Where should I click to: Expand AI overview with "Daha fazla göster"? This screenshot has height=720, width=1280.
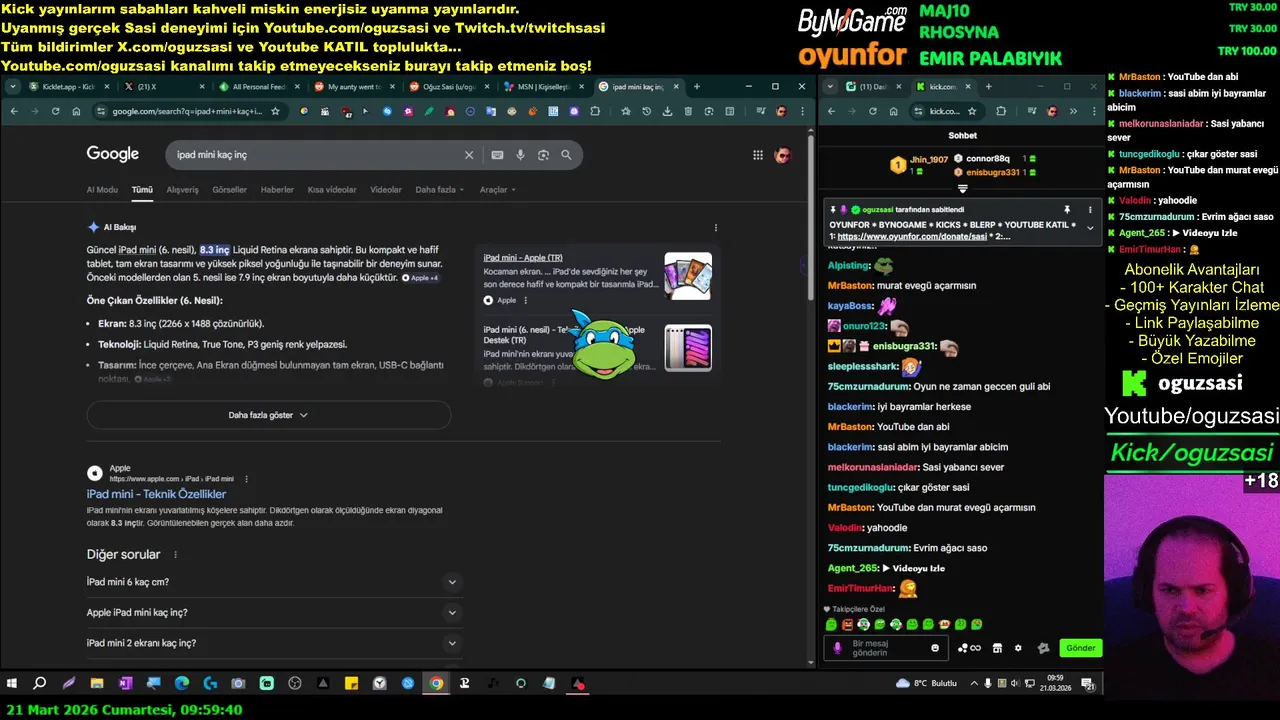click(x=269, y=415)
